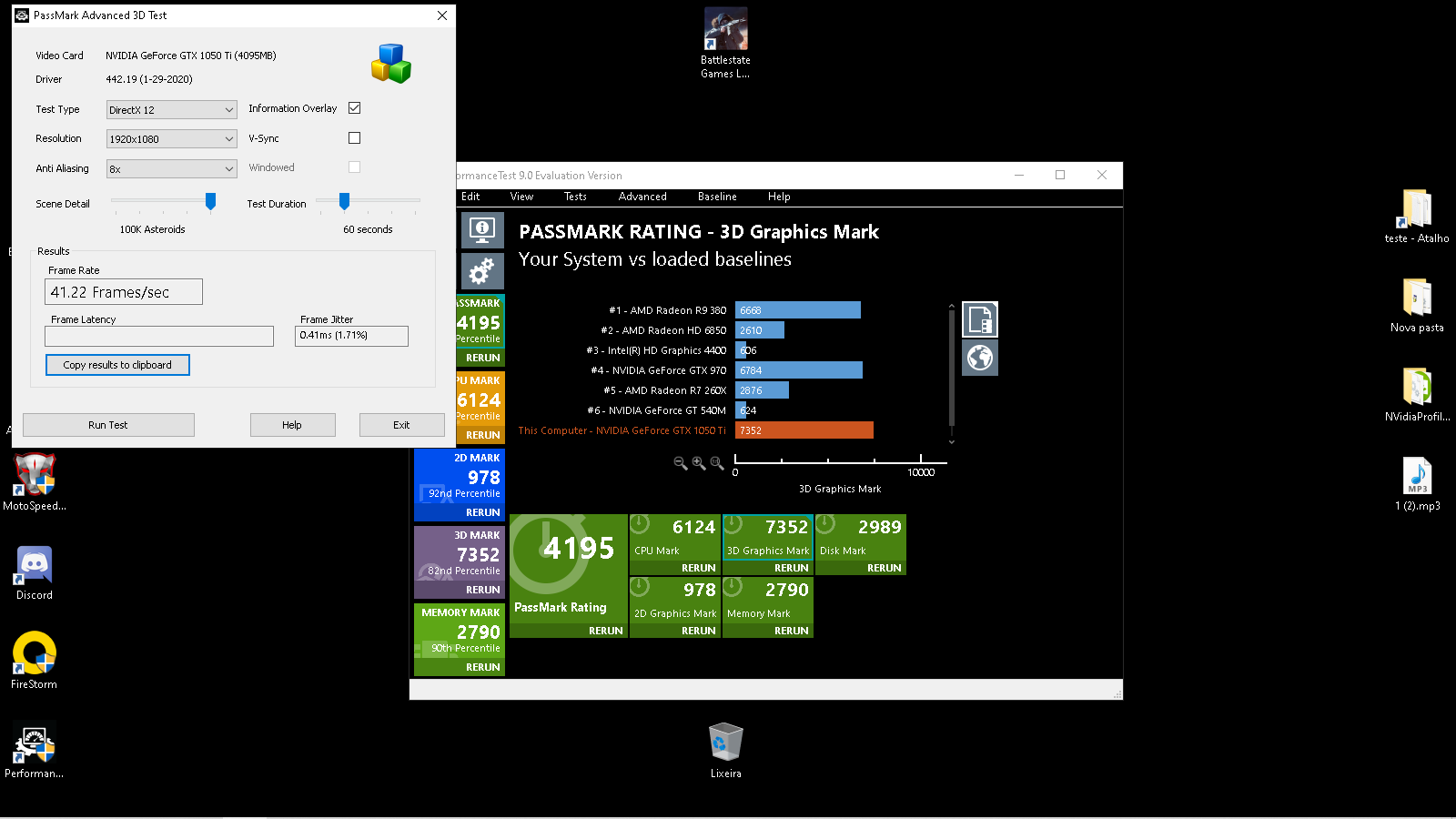Click the NVIDIA GeForce GTX 970 bar
This screenshot has width=1456, height=819.
799,370
